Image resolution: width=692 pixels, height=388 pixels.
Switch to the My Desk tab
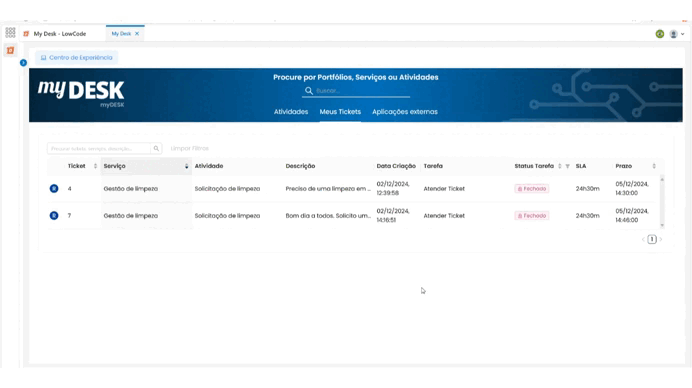pyautogui.click(x=121, y=34)
